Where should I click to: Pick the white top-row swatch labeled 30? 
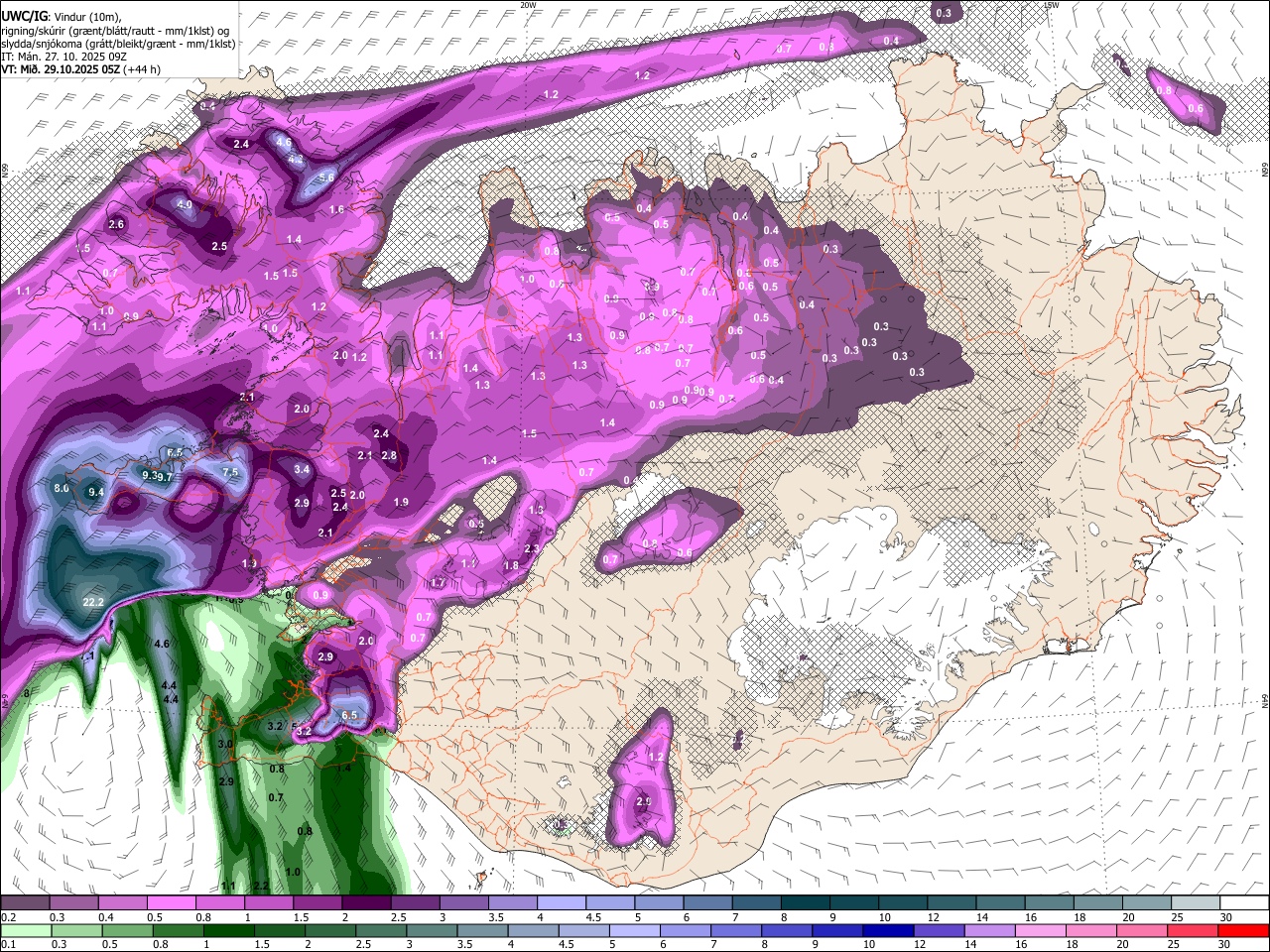pyautogui.click(x=1244, y=903)
